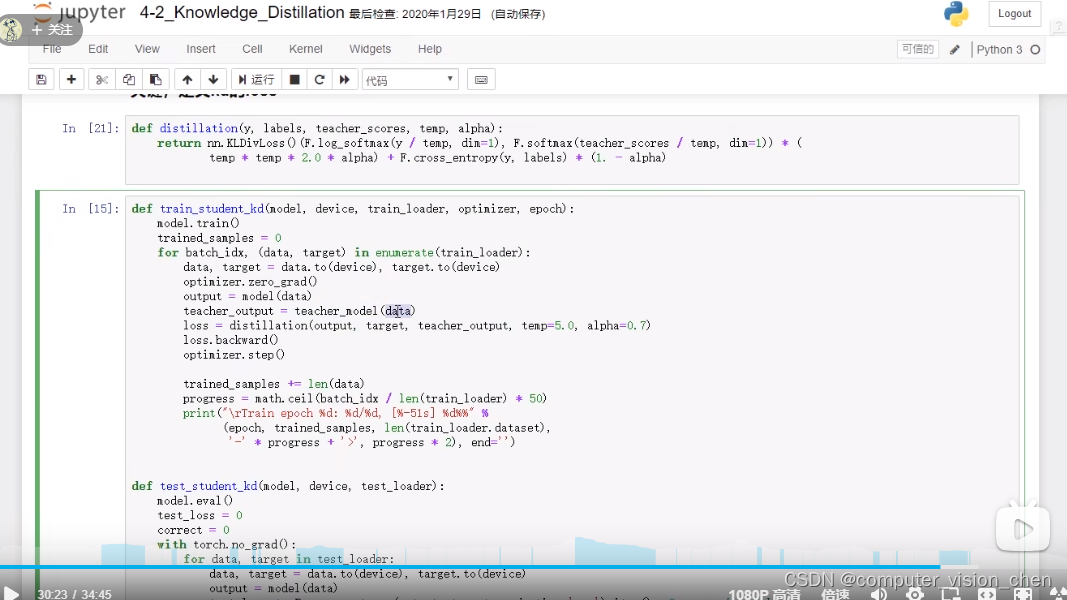Restart the kernel circular arrow icon
1067x600 pixels.
(x=319, y=80)
